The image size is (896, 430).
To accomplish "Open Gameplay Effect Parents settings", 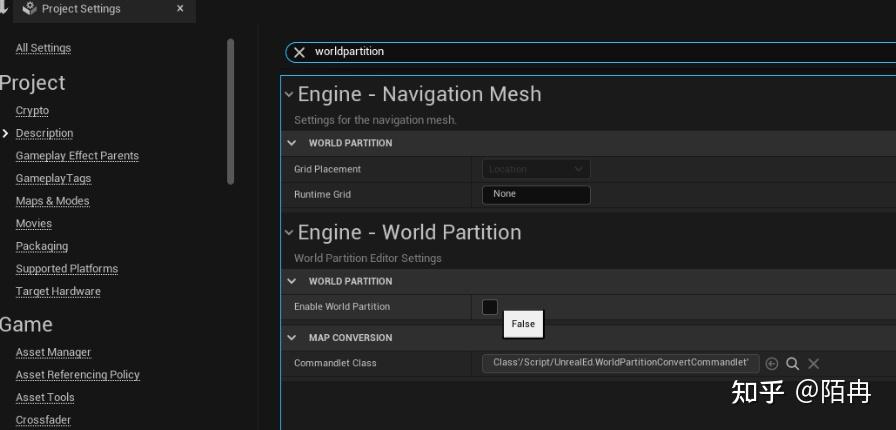I will point(77,156).
